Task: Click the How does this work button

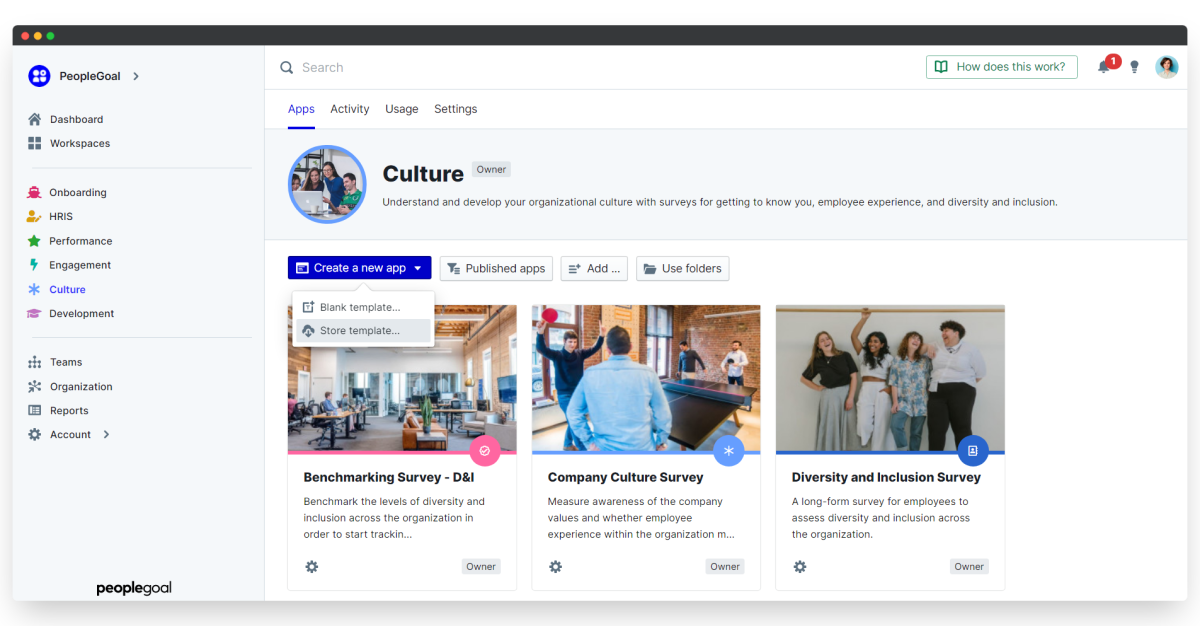Action: [1002, 67]
